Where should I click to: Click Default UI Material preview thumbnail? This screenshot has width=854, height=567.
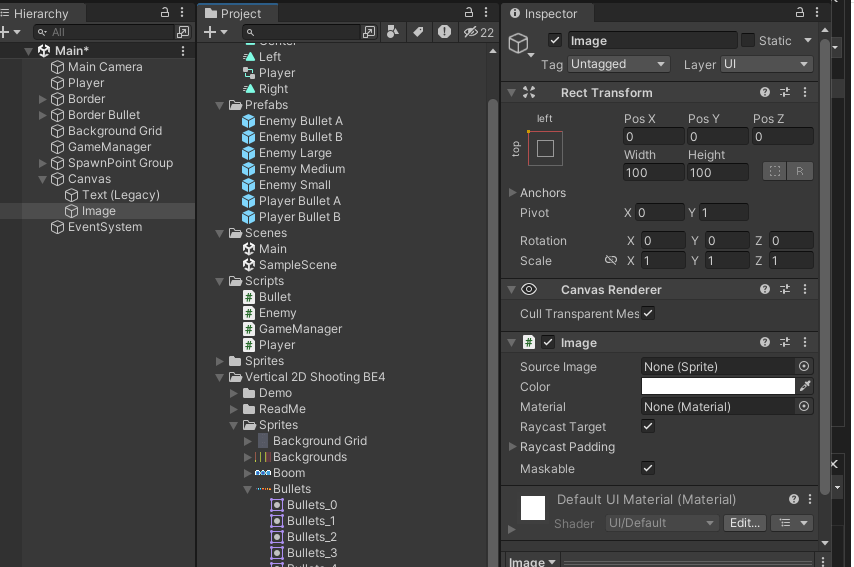(533, 508)
